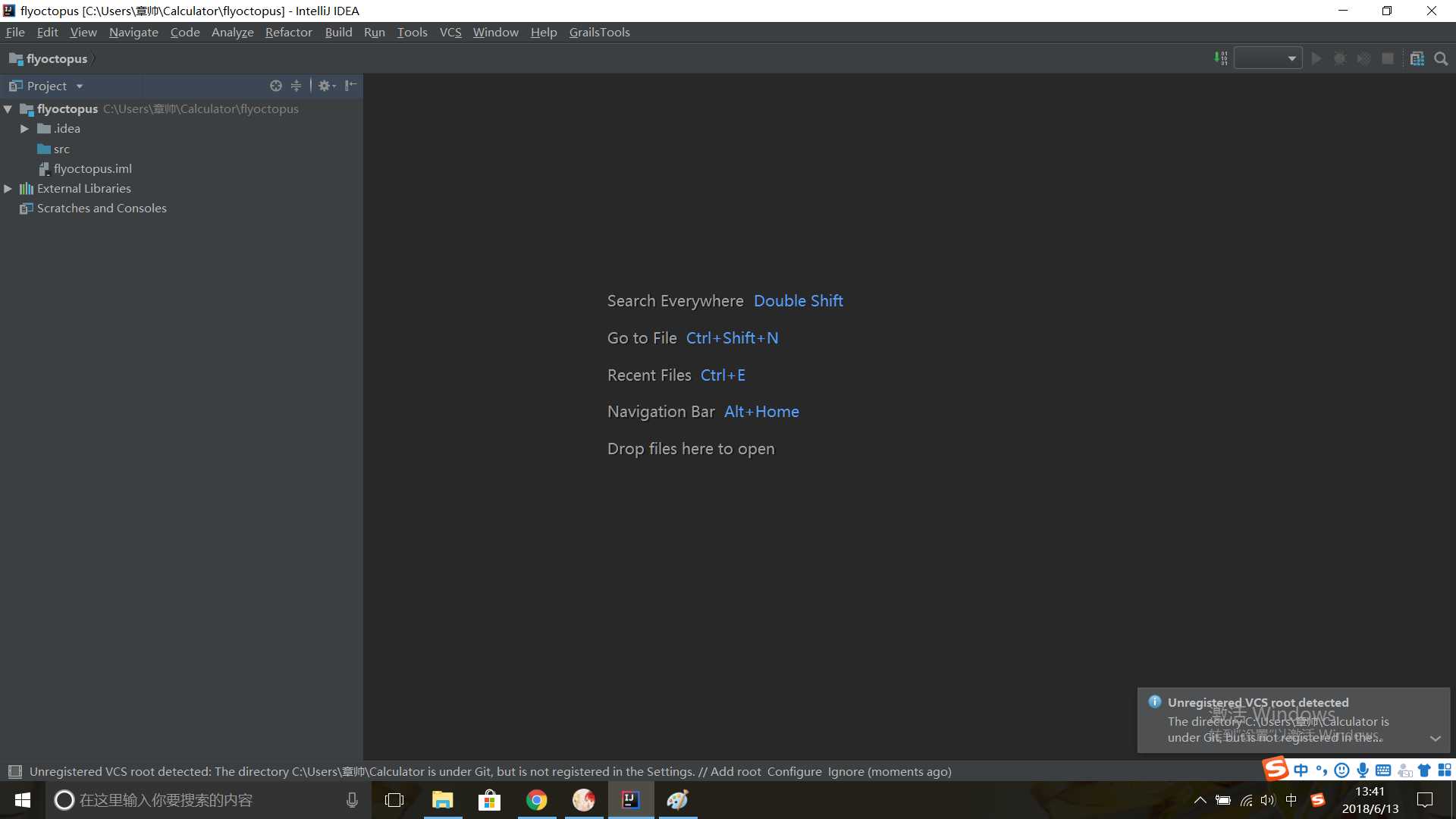
Task: Open the Edit menu
Action: [x=47, y=32]
